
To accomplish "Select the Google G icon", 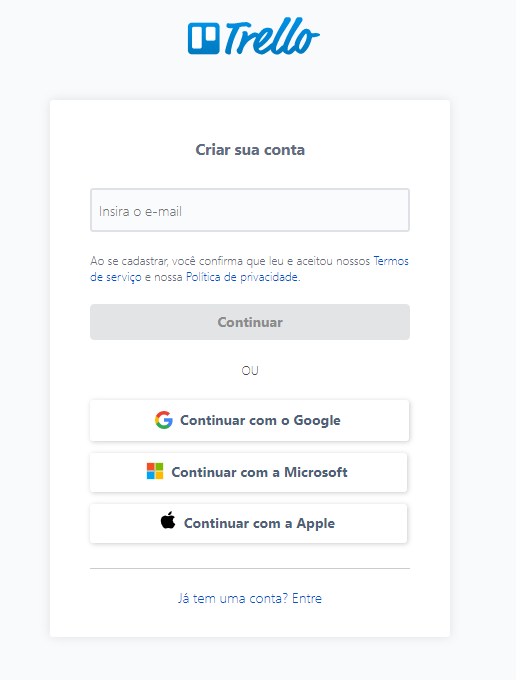I will pyautogui.click(x=164, y=420).
